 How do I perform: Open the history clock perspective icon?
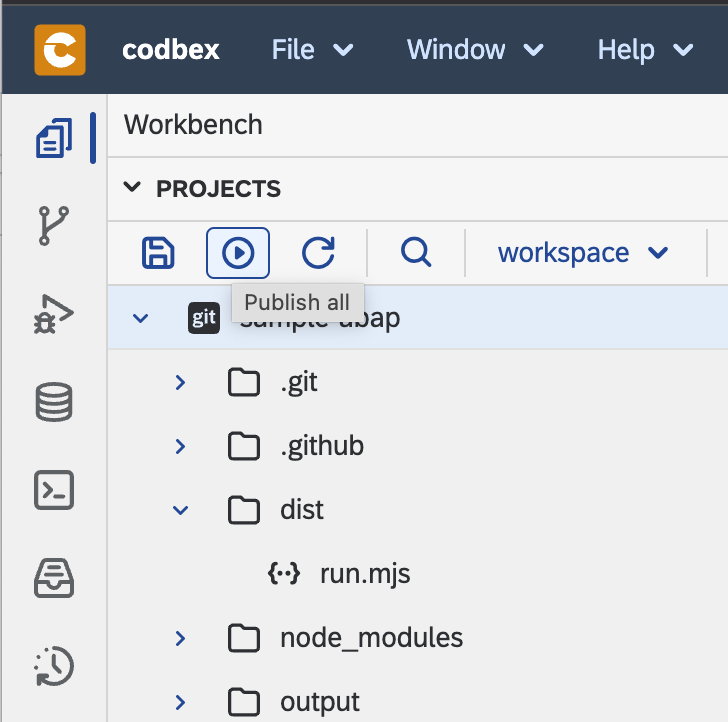pyautogui.click(x=54, y=666)
